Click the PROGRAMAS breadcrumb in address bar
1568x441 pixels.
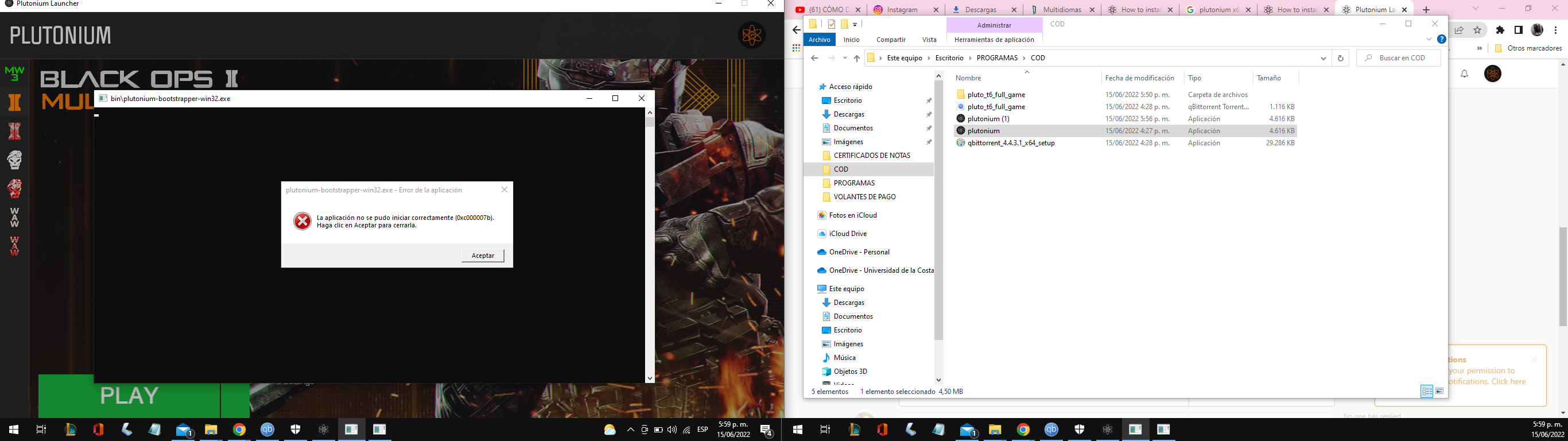[996, 58]
